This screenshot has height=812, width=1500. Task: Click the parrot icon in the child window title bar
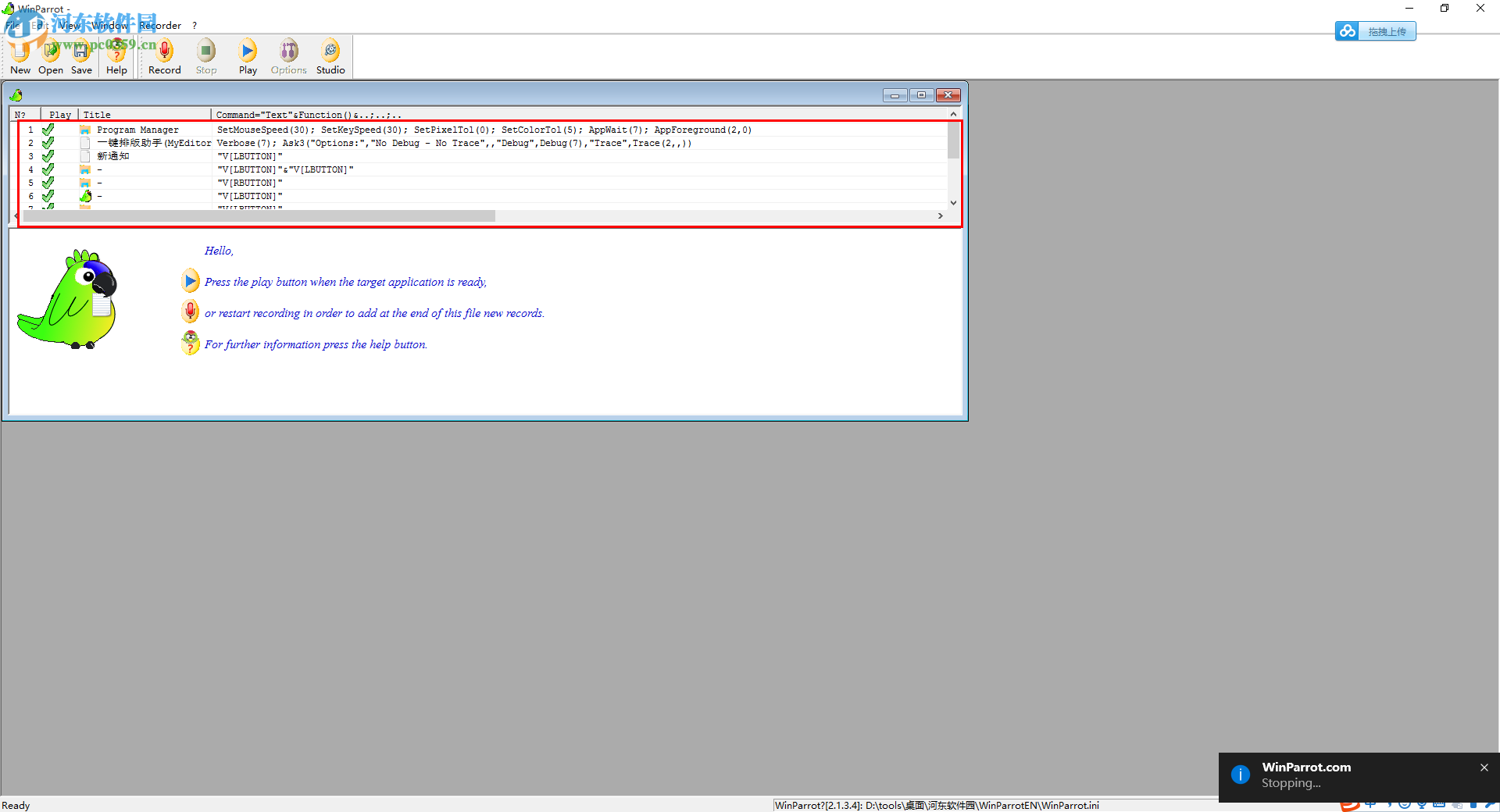point(16,95)
